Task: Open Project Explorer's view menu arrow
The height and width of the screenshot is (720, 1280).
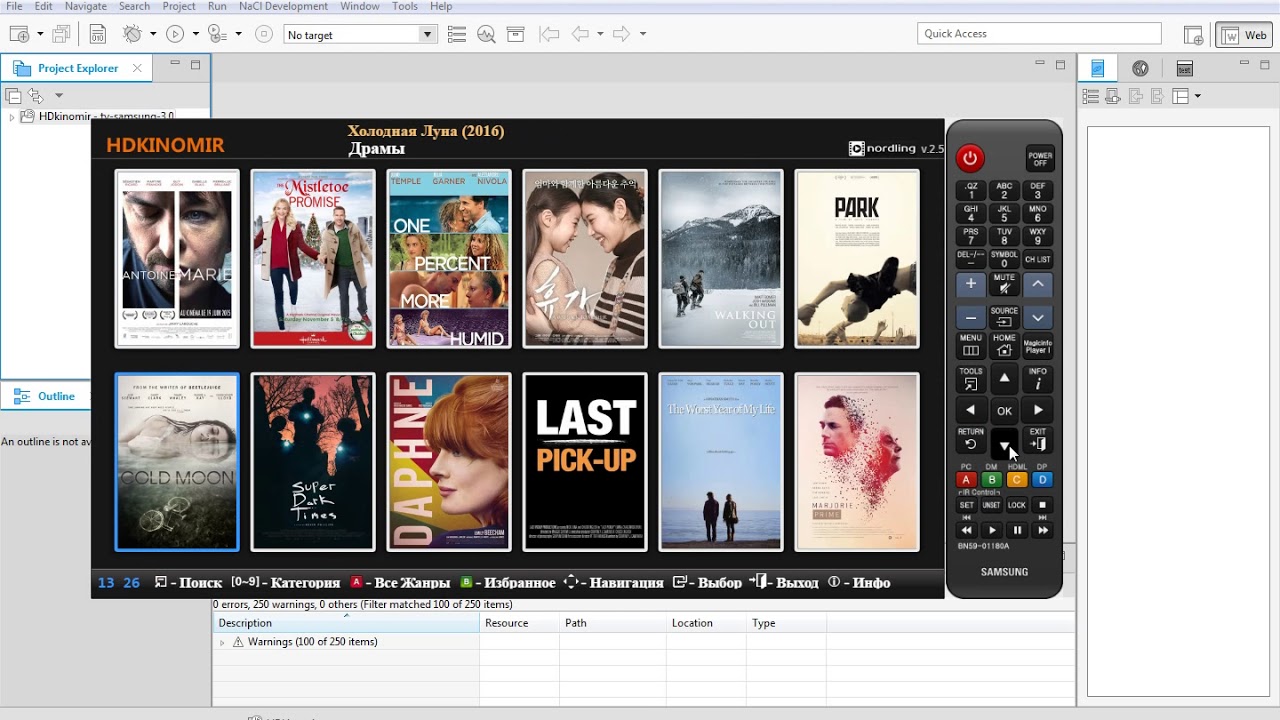Action: click(59, 96)
